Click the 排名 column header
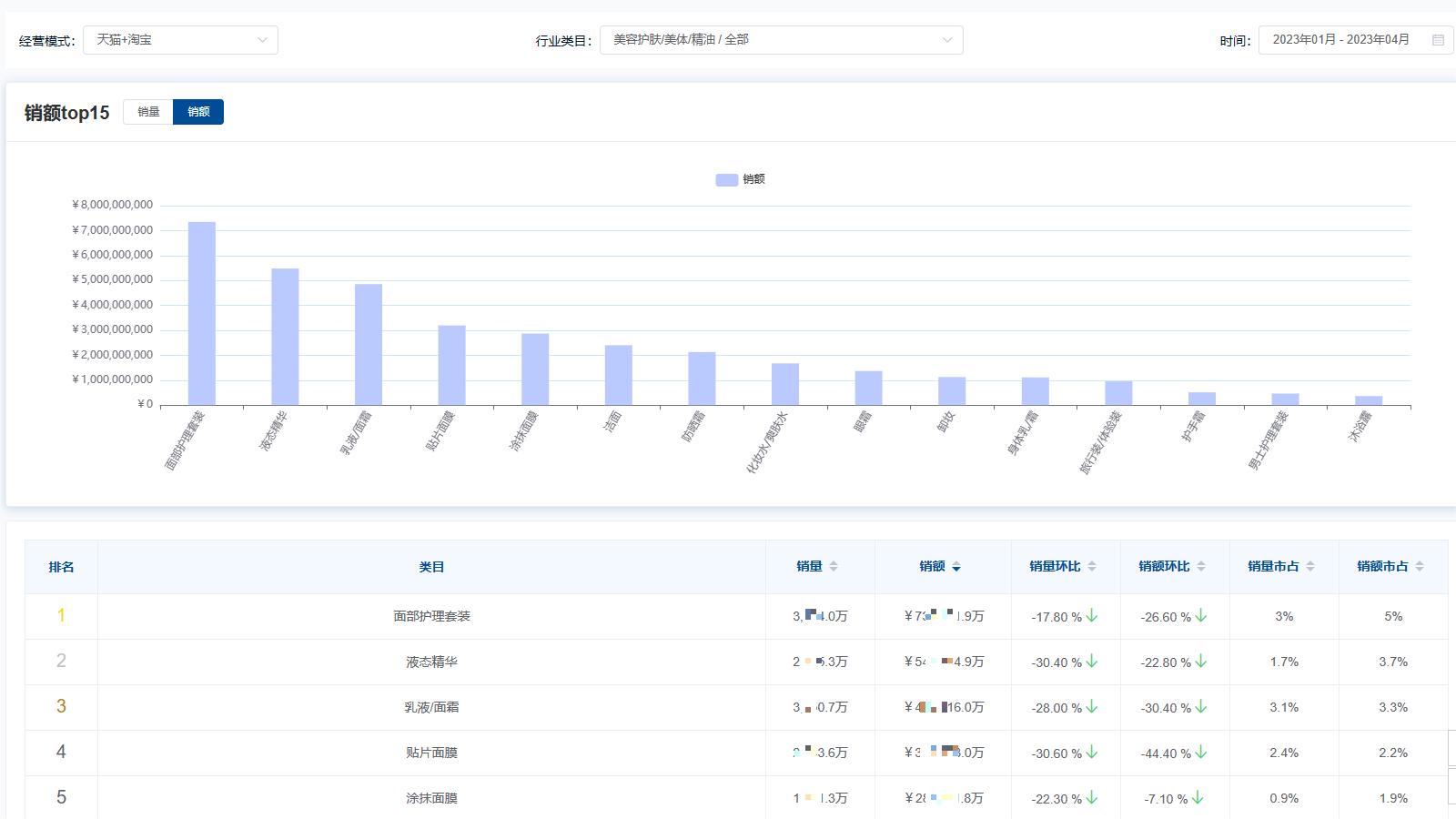The width and height of the screenshot is (1456, 819). click(x=61, y=567)
